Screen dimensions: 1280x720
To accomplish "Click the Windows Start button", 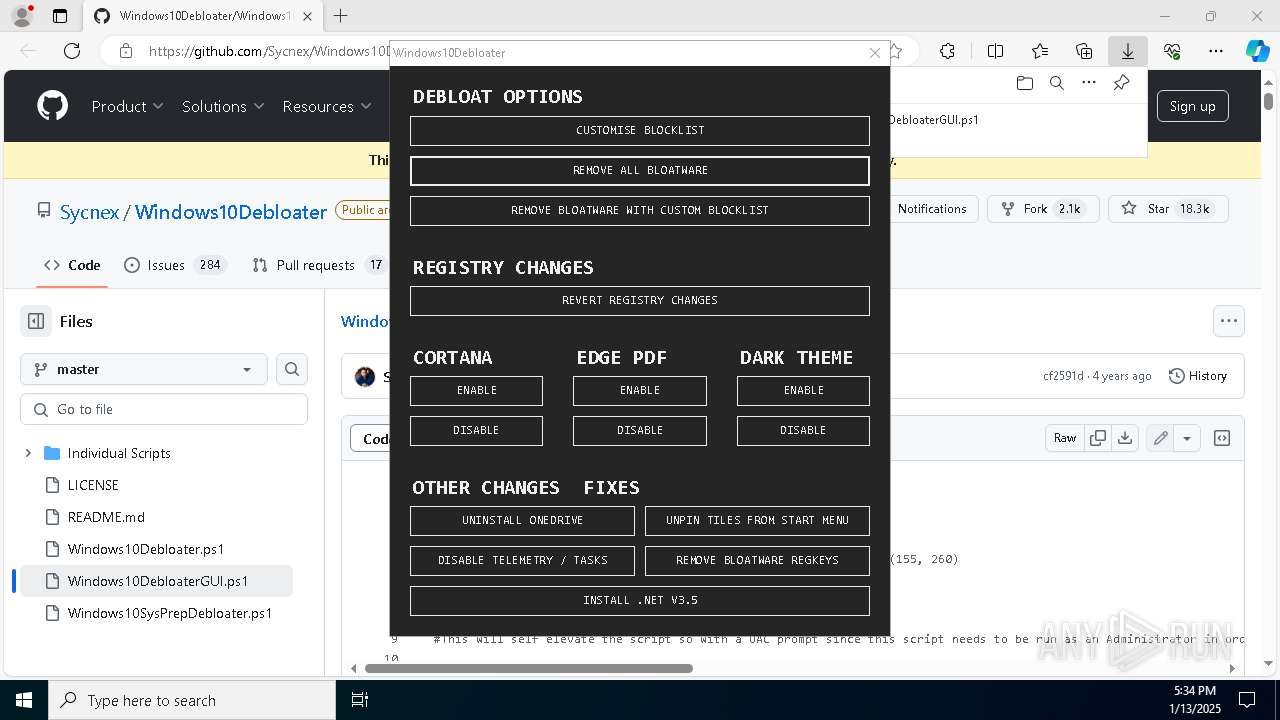I will pyautogui.click(x=24, y=700).
